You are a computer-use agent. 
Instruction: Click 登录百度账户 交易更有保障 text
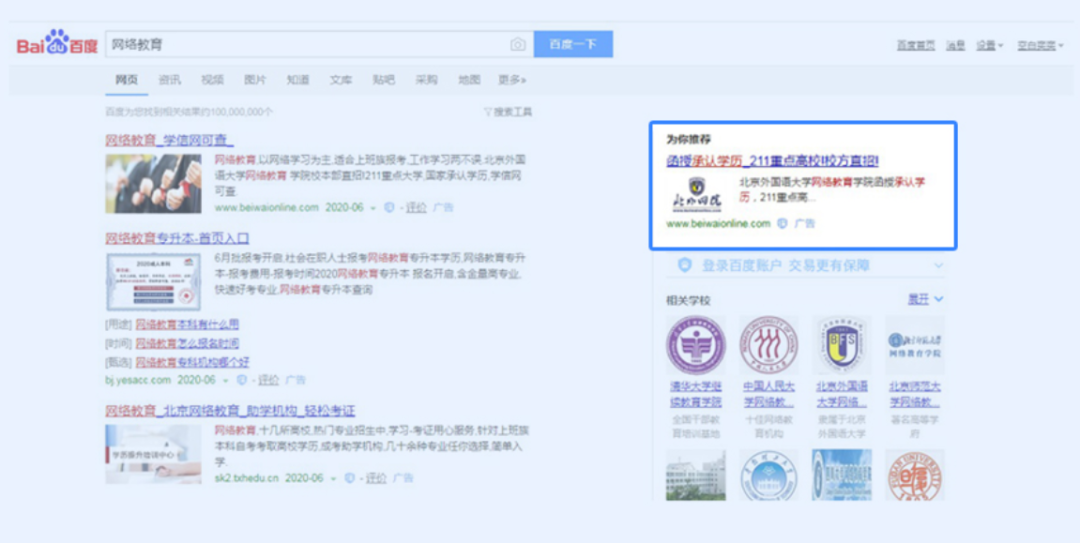point(786,265)
